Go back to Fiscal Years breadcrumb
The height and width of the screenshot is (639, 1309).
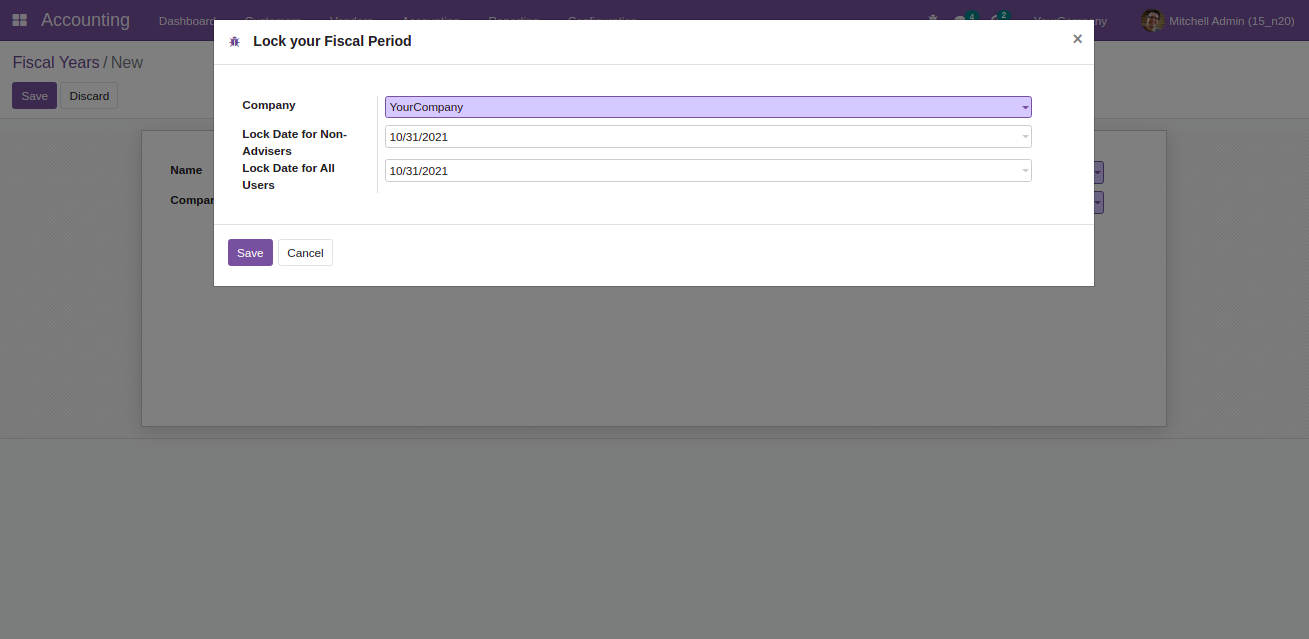(x=56, y=62)
